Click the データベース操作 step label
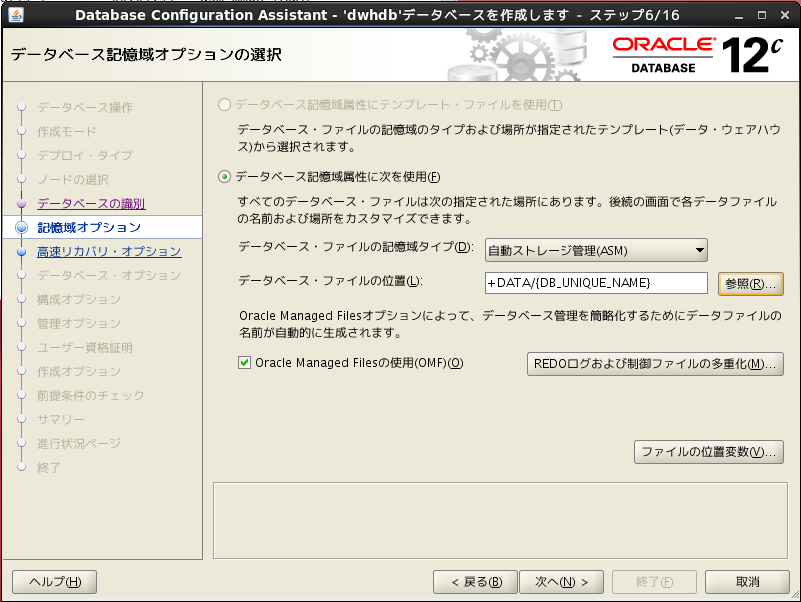 click(85, 107)
